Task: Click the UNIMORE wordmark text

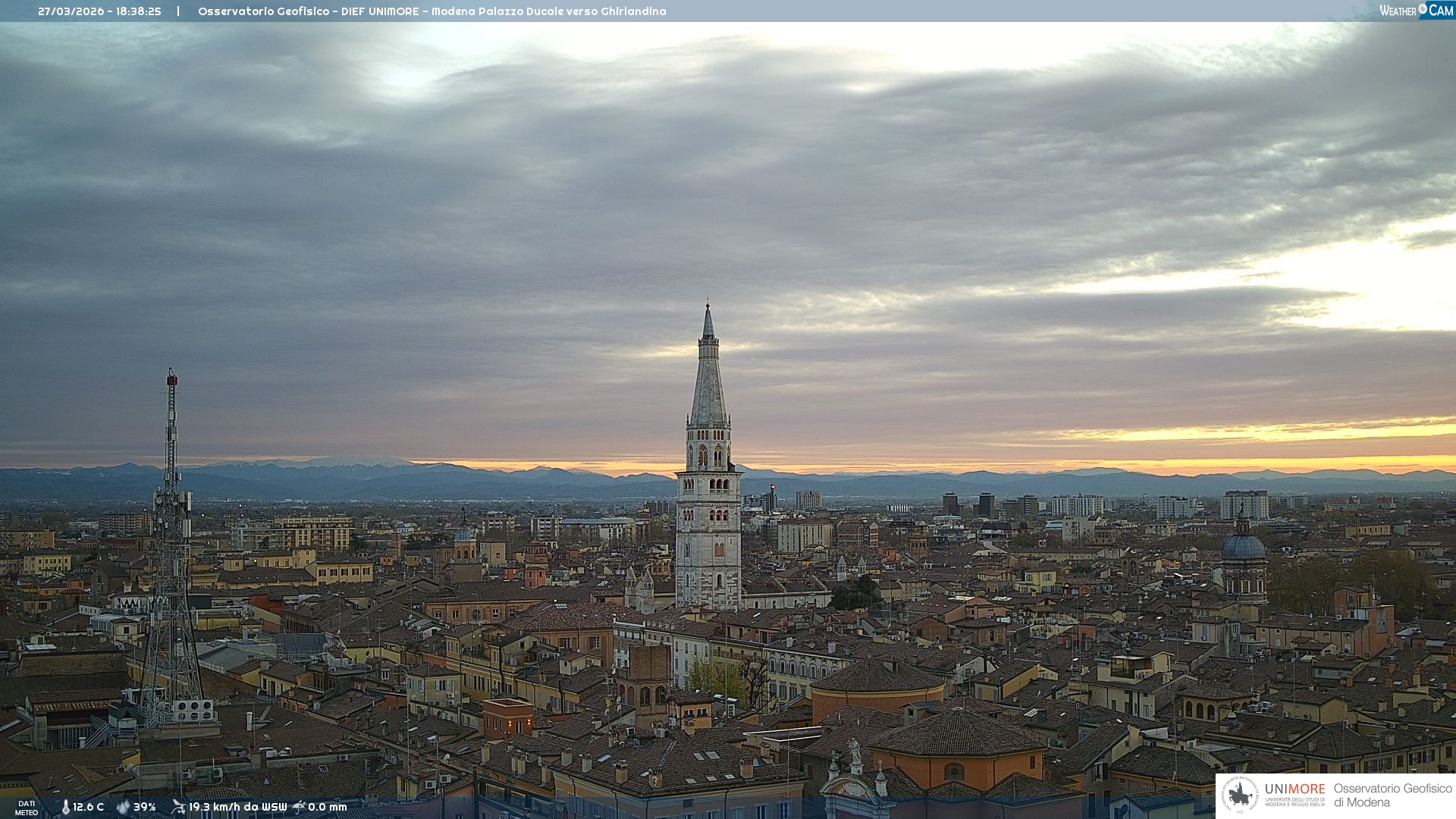Action: [1294, 789]
